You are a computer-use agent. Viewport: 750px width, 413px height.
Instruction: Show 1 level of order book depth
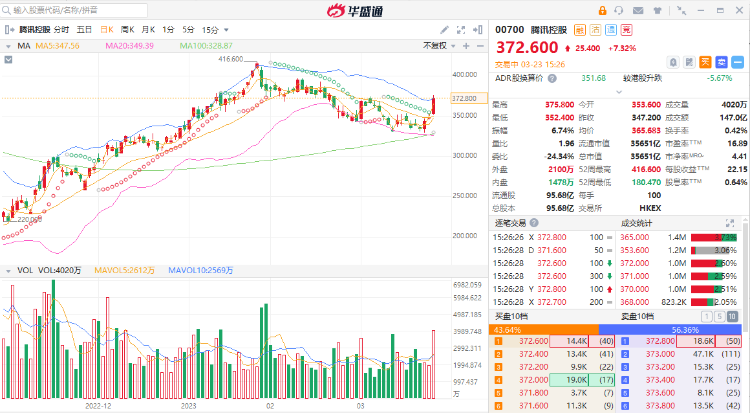click(707, 317)
